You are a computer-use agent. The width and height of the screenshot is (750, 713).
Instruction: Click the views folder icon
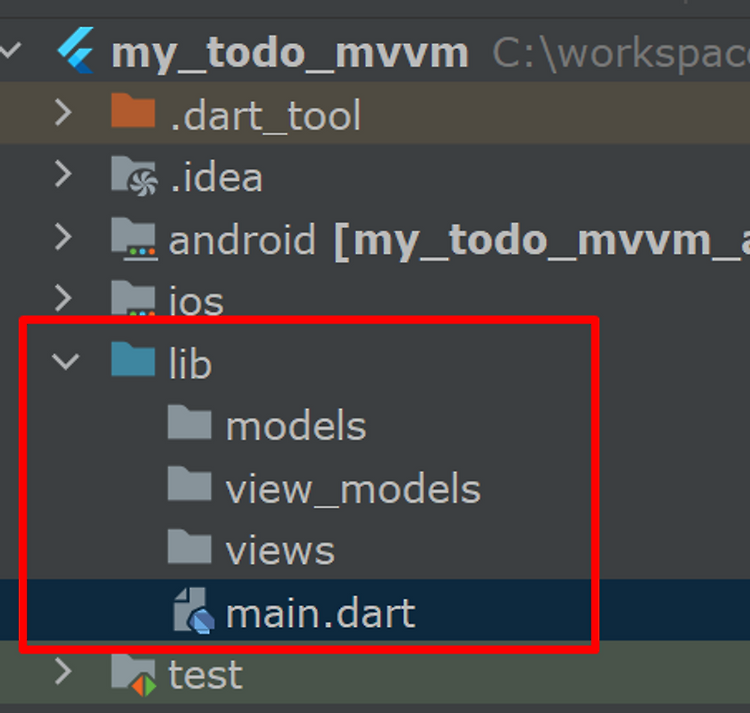coord(189,546)
